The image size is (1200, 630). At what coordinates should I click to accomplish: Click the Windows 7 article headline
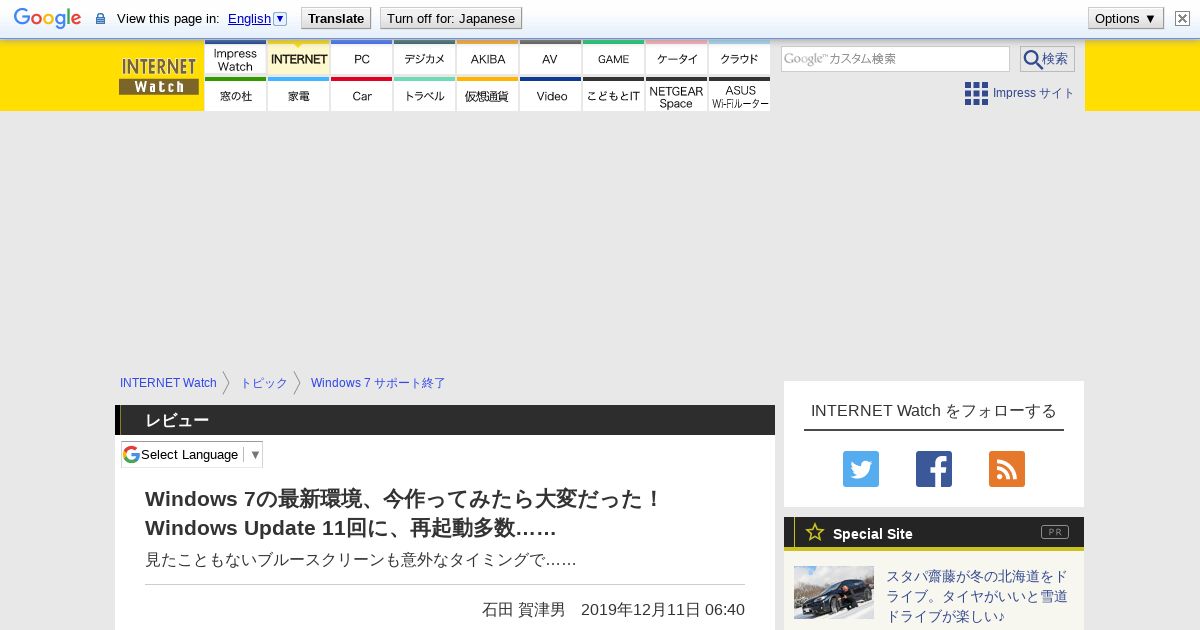[x=402, y=513]
